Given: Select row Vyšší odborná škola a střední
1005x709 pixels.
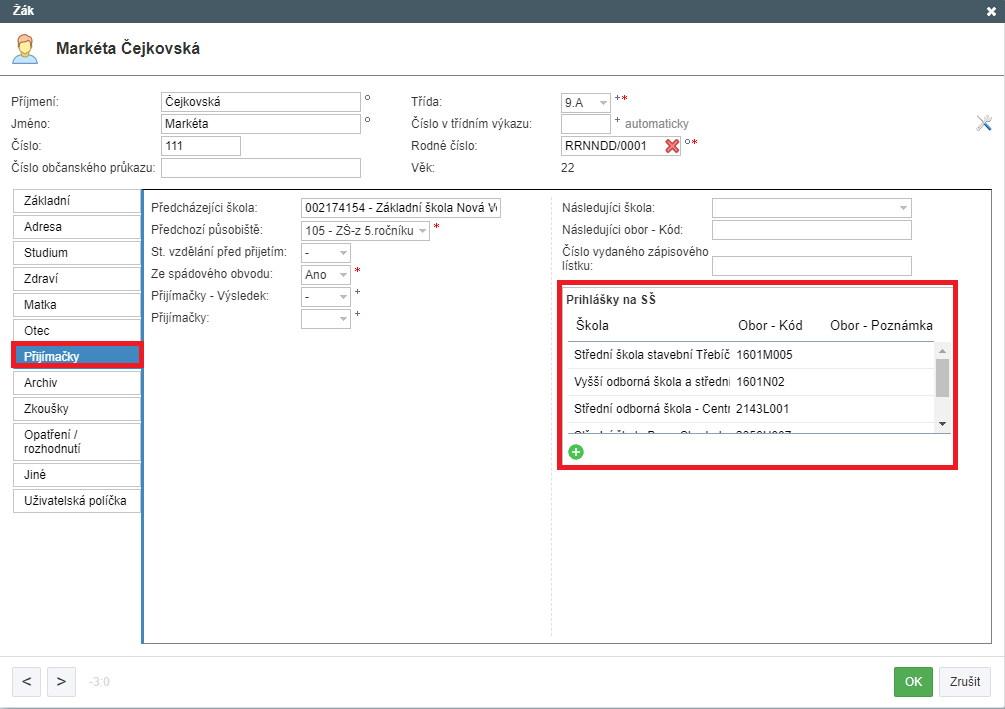Looking at the screenshot, I should coord(751,382).
